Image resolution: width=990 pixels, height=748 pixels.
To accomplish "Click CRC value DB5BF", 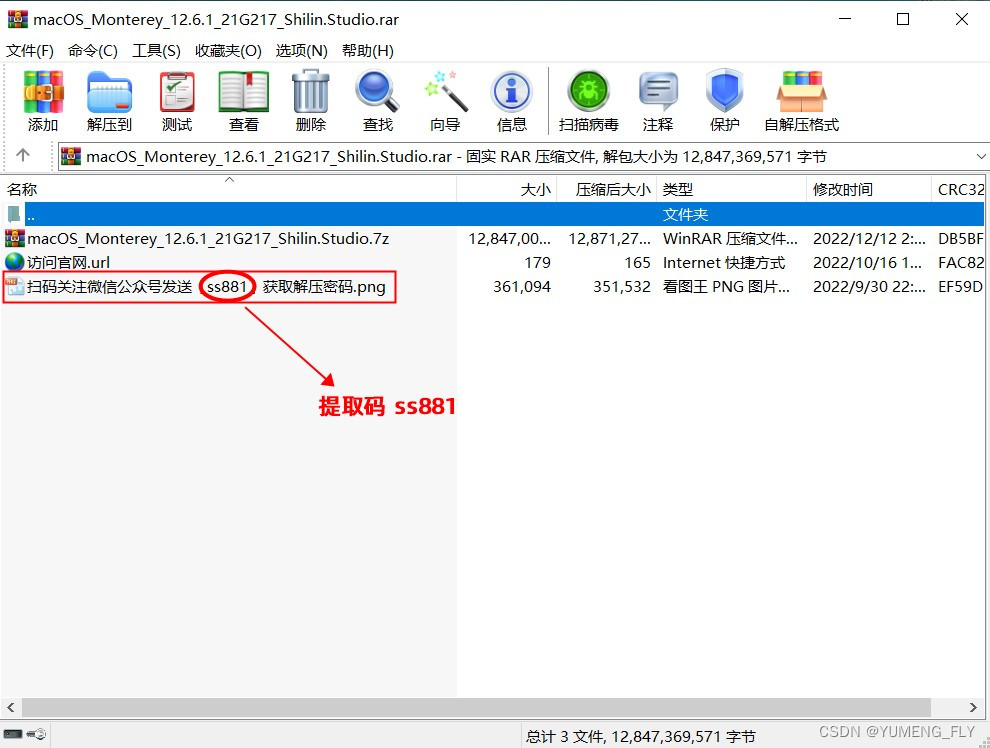I will 960,239.
